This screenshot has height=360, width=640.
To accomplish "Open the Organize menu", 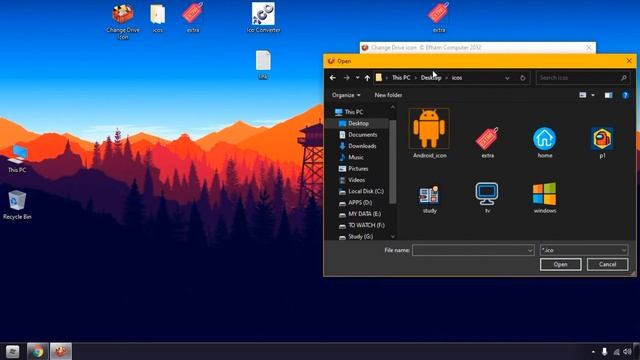I will click(346, 95).
